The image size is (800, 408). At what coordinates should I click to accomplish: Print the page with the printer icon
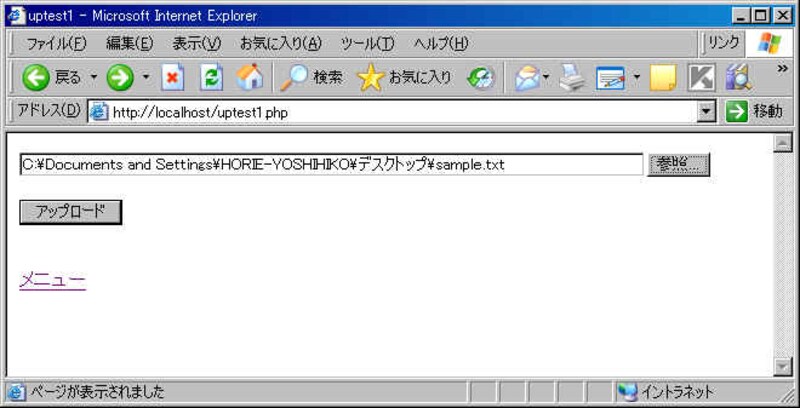(572, 78)
